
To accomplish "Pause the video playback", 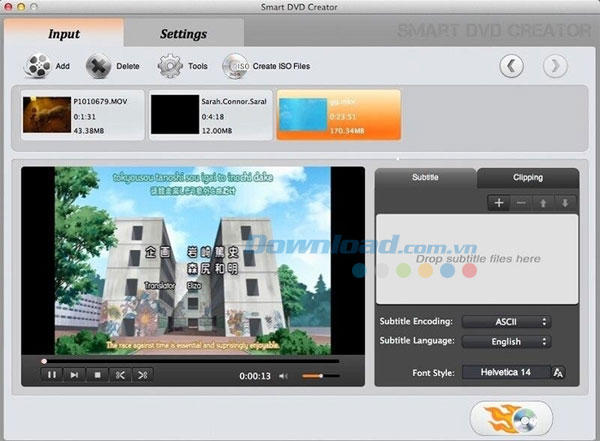I will point(51,375).
